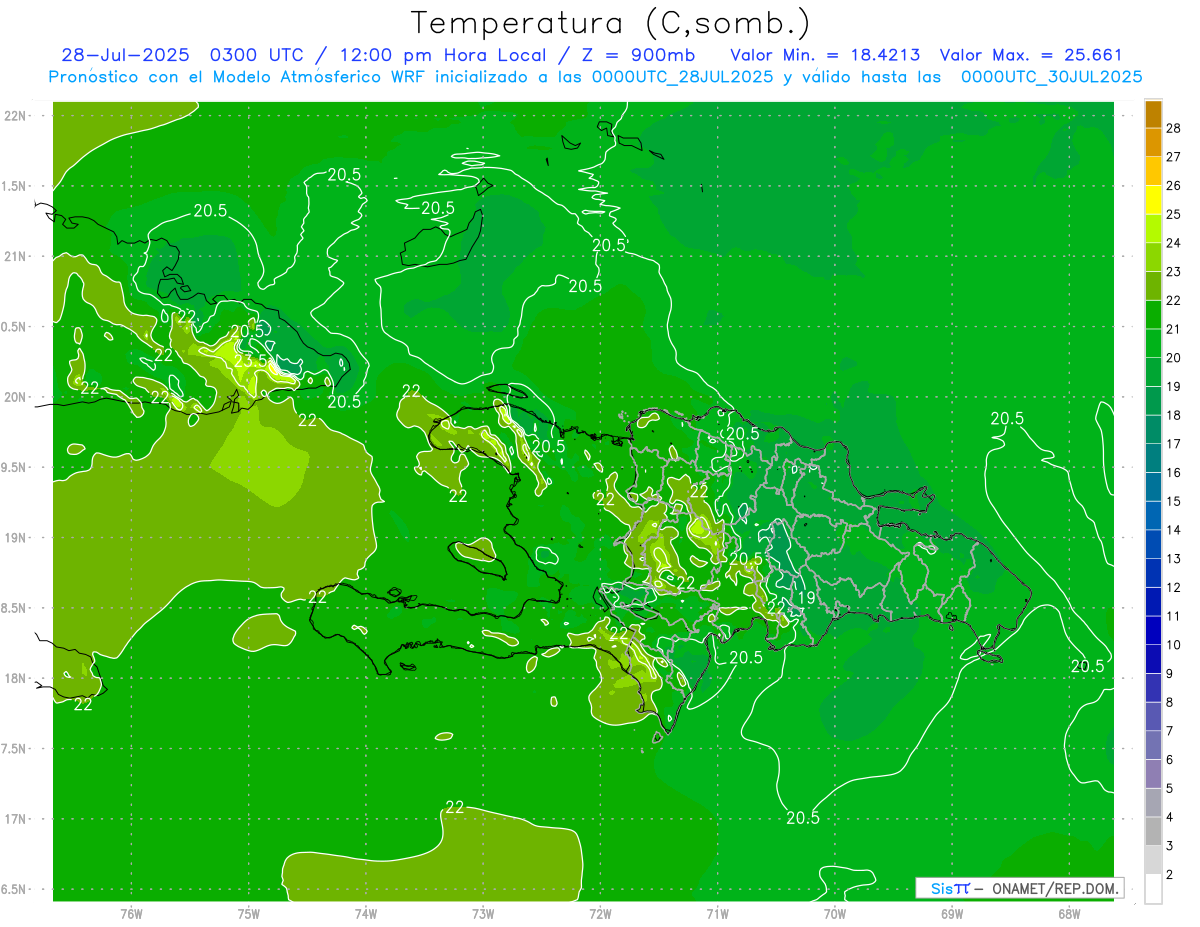Click the '72W' longitude axis label
Screen dimensions: 1200x927
point(600,914)
